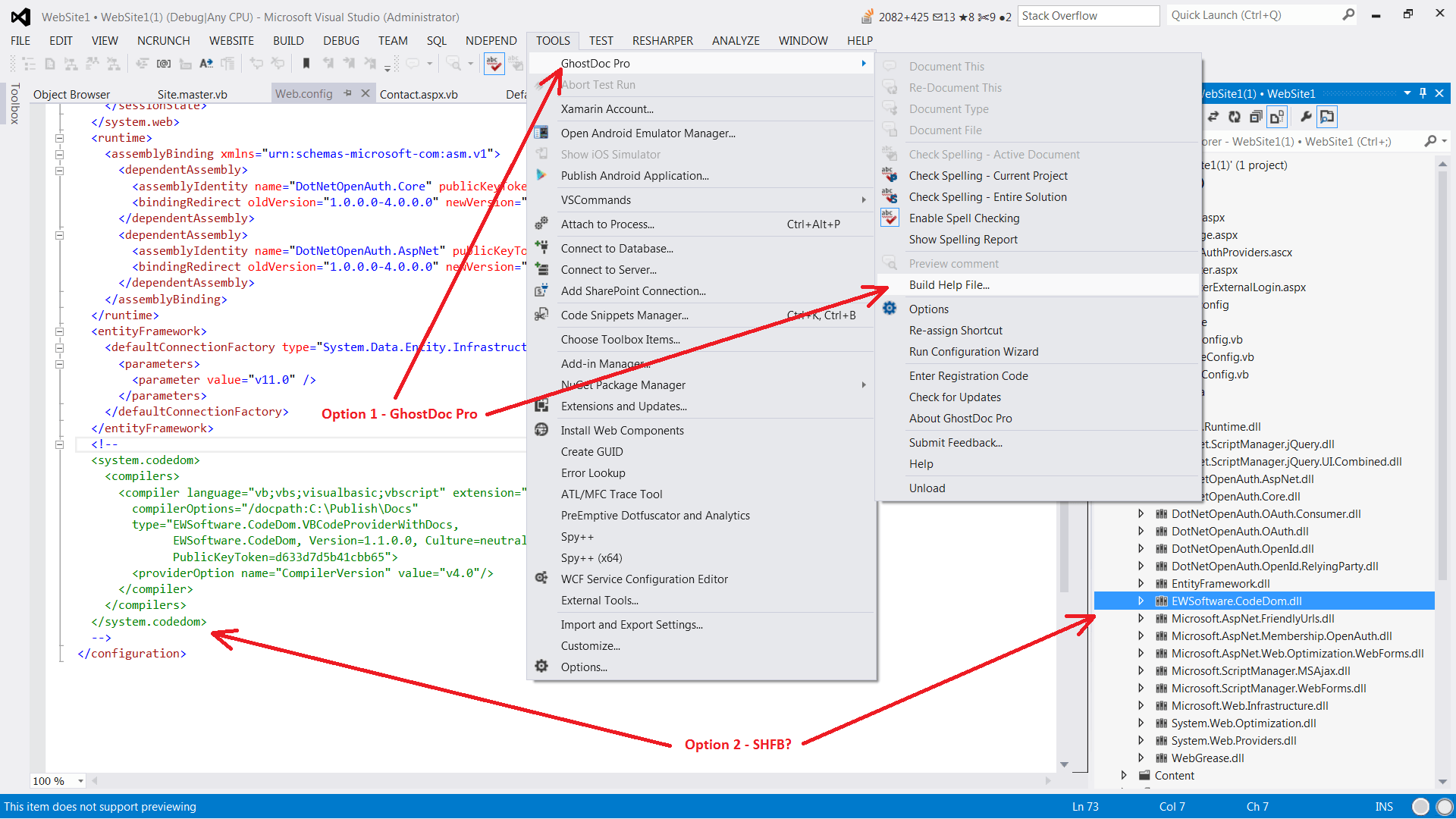Open Properties wrench in Solution Explorer
The image size is (1456, 819).
(x=1305, y=117)
